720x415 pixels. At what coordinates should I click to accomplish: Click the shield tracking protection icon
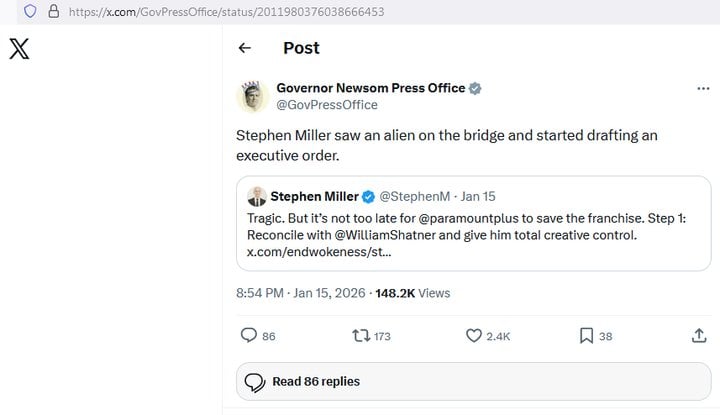pyautogui.click(x=30, y=12)
